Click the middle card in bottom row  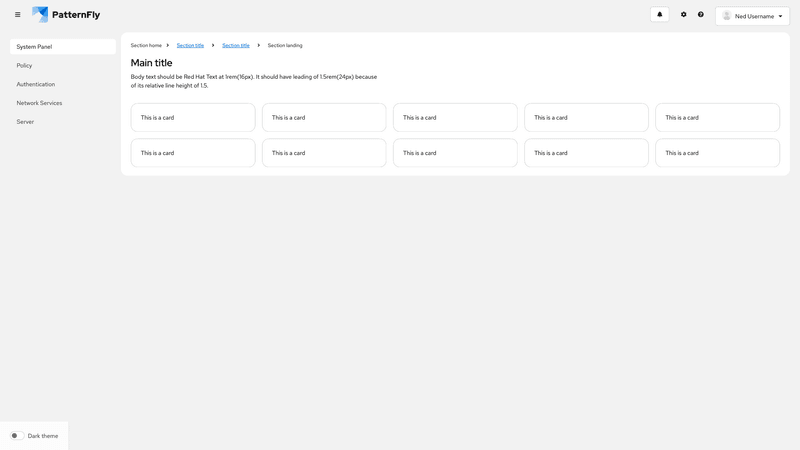[455, 153]
